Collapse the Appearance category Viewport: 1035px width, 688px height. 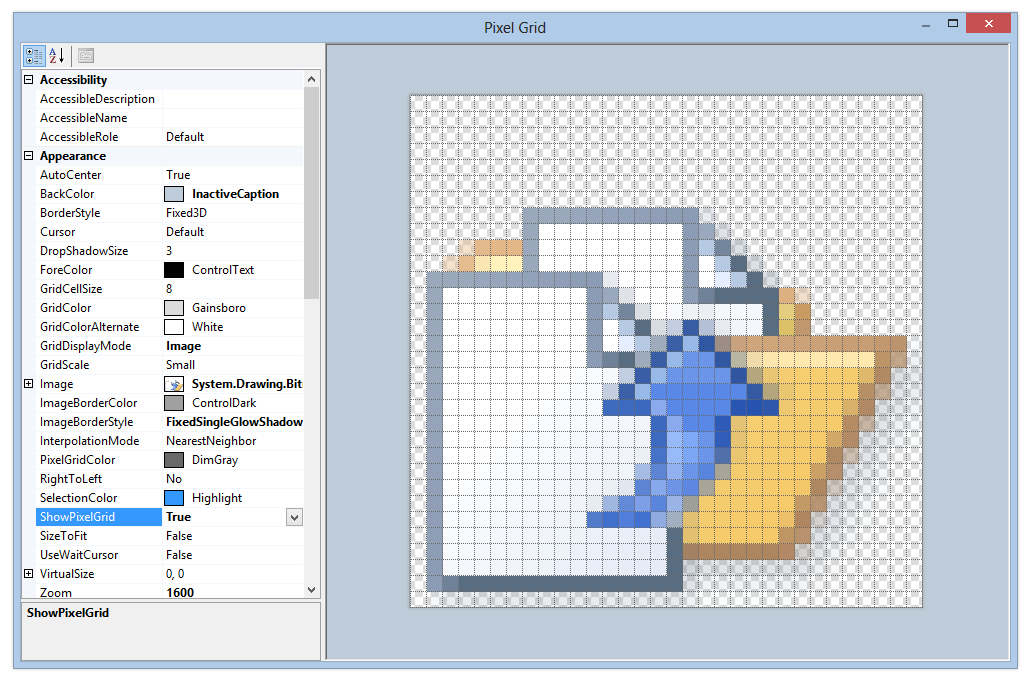tap(28, 156)
